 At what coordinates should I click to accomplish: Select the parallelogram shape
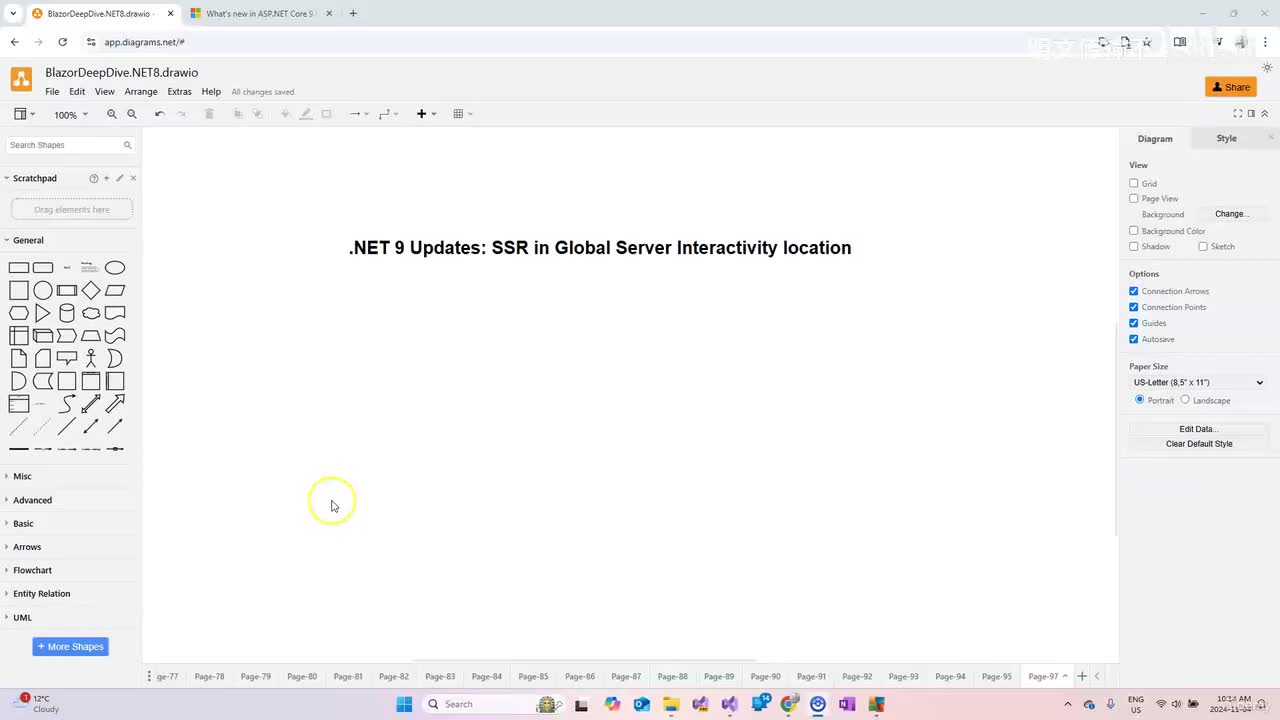tap(115, 291)
